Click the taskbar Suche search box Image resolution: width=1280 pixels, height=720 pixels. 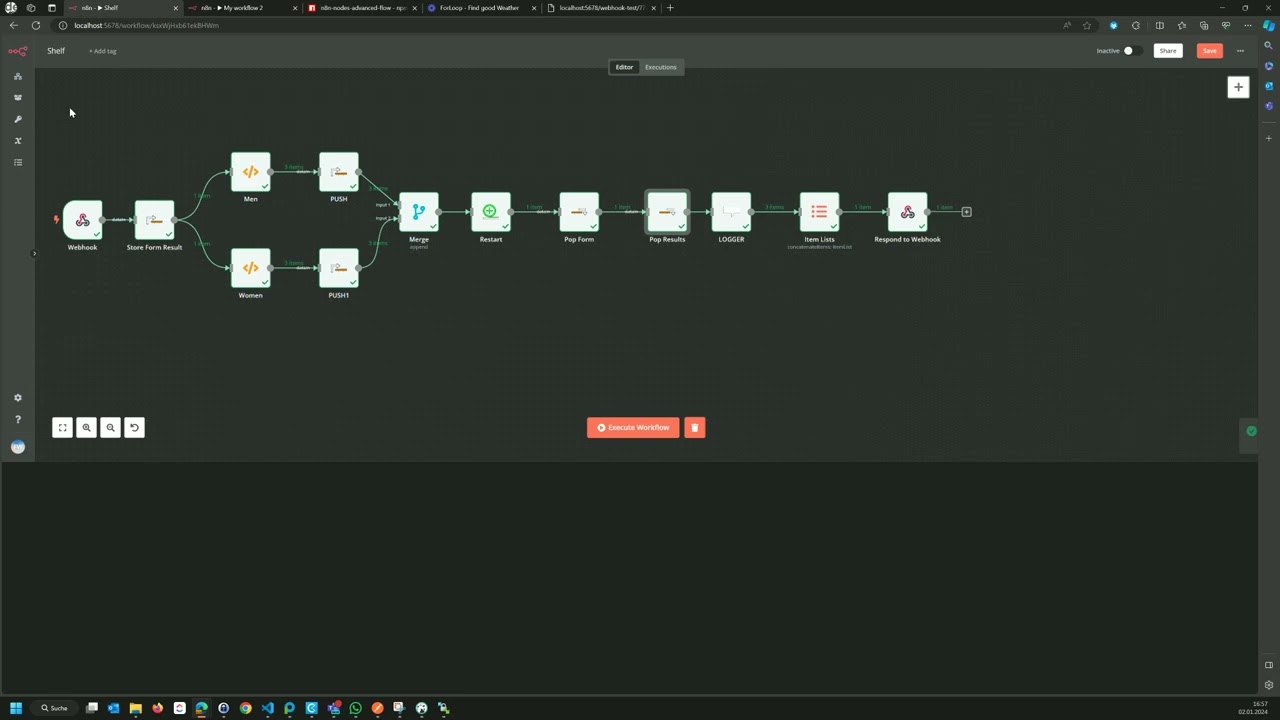[x=55, y=708]
